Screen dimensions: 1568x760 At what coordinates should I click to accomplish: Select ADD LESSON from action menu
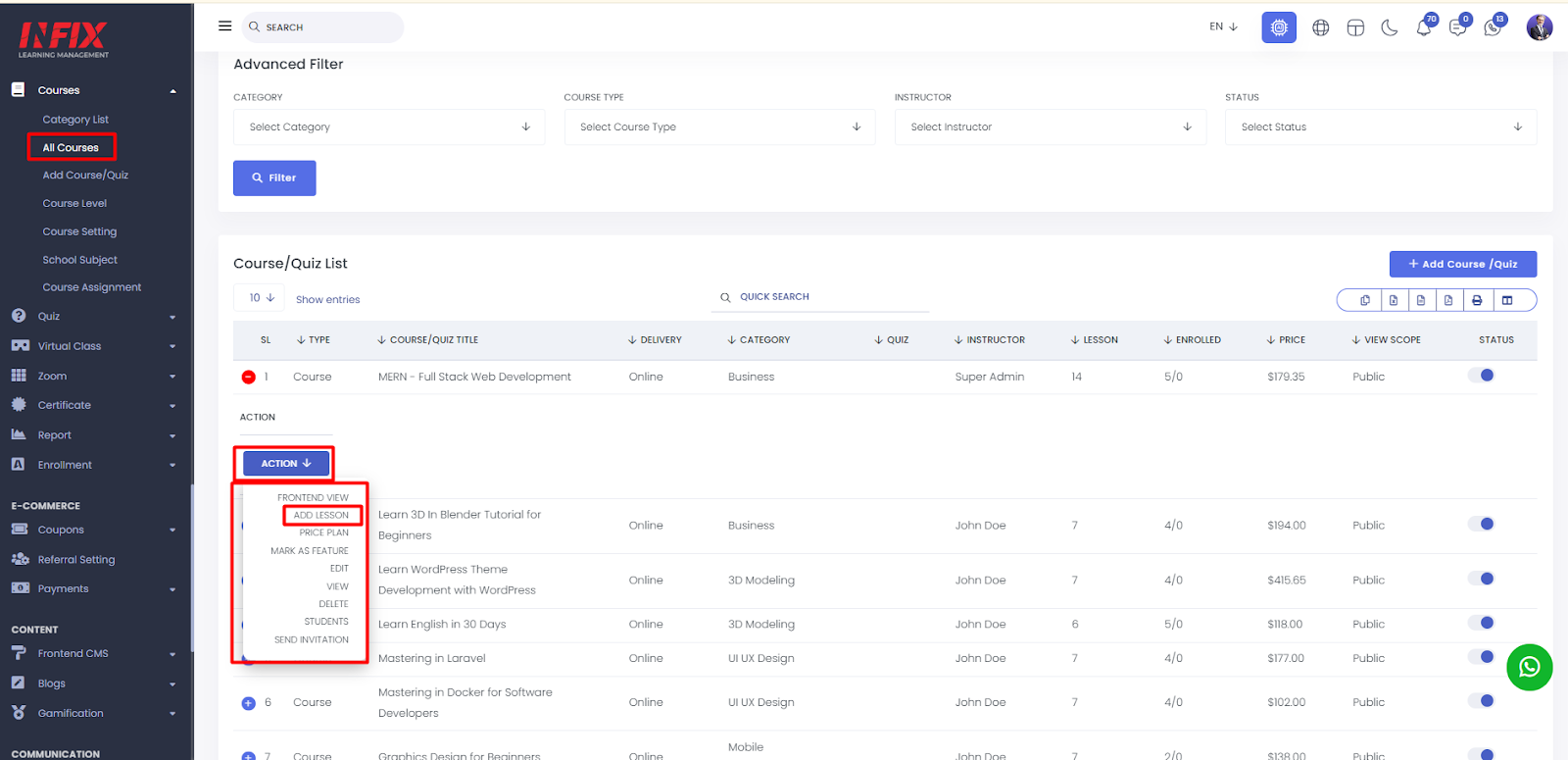tap(321, 516)
